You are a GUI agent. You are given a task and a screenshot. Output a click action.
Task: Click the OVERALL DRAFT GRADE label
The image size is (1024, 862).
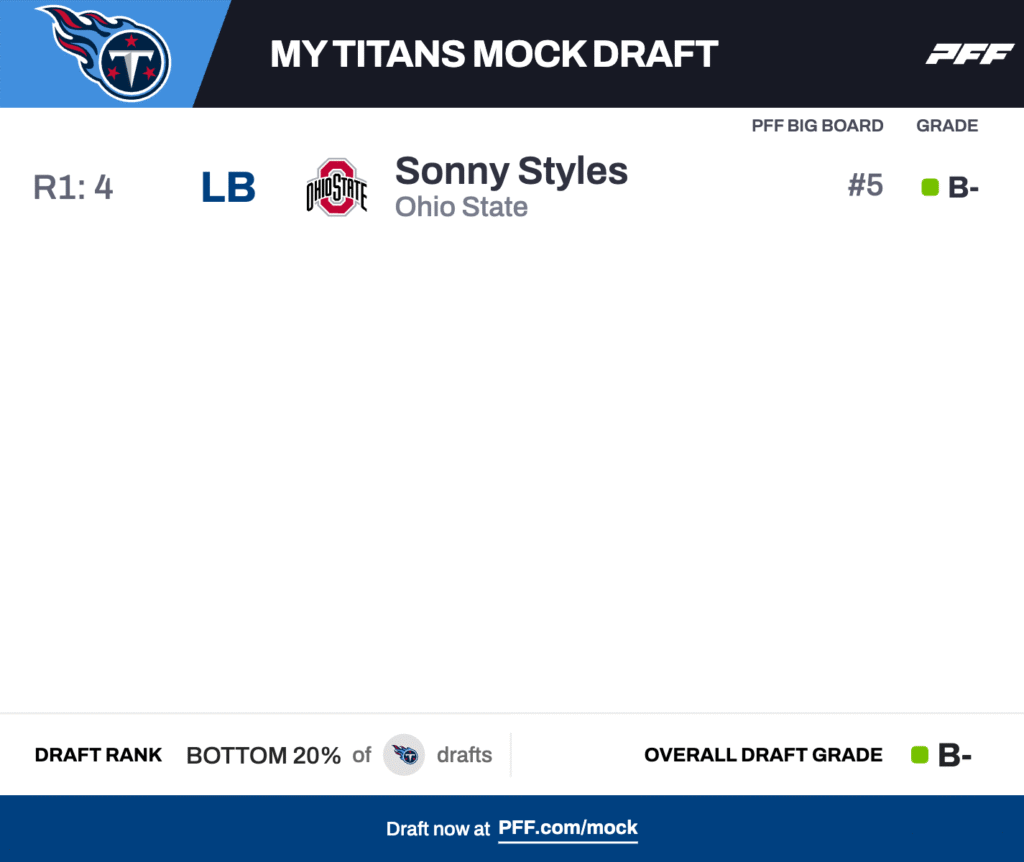(763, 755)
